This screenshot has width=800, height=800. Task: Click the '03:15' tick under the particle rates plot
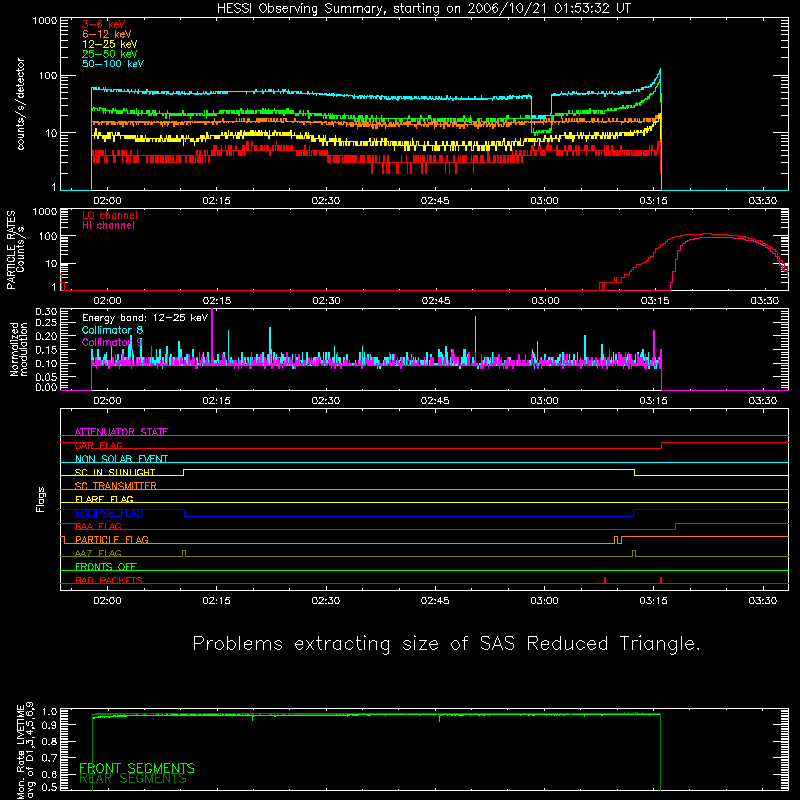point(655,301)
